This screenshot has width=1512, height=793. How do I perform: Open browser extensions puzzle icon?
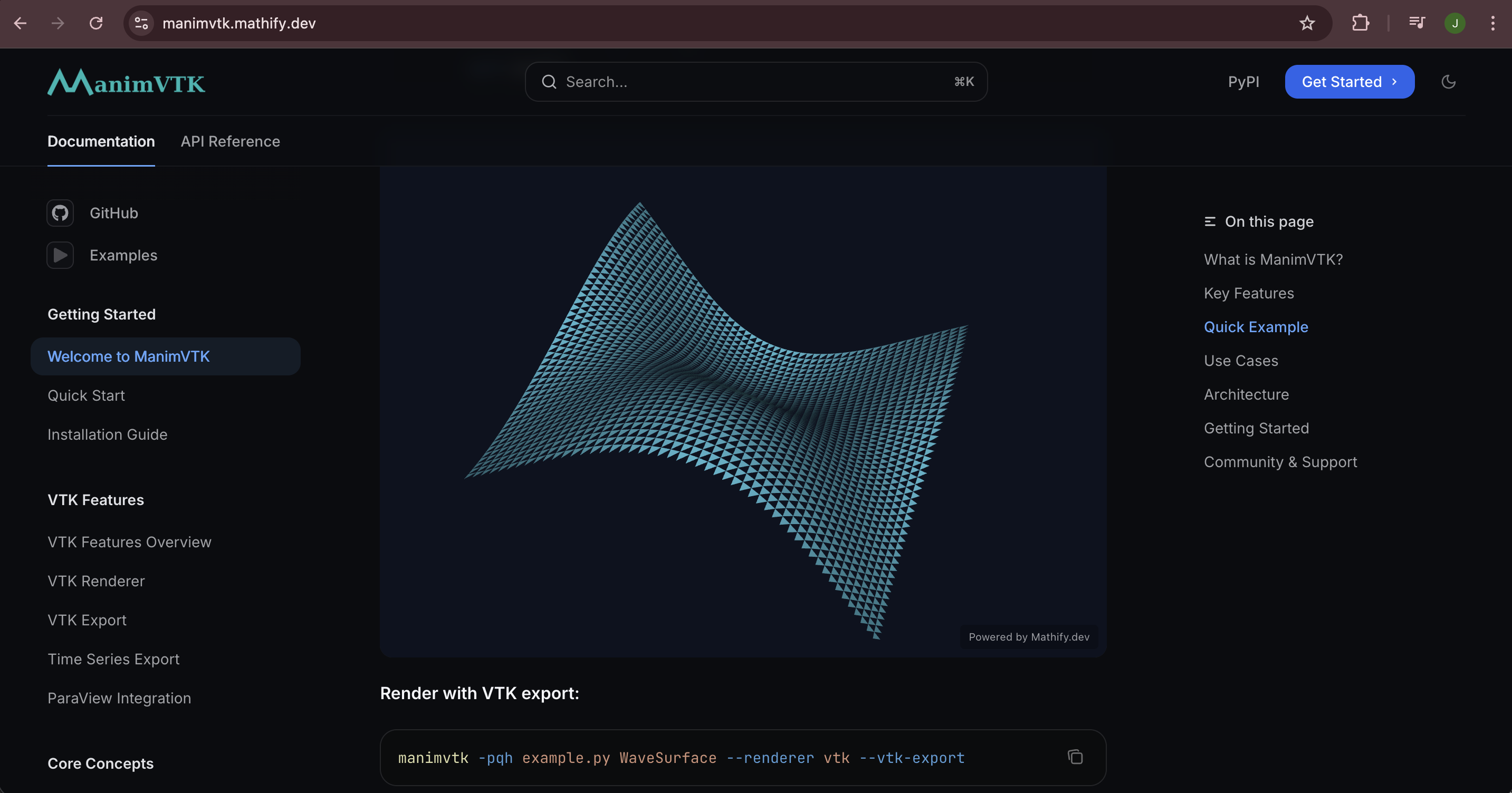[x=1360, y=23]
